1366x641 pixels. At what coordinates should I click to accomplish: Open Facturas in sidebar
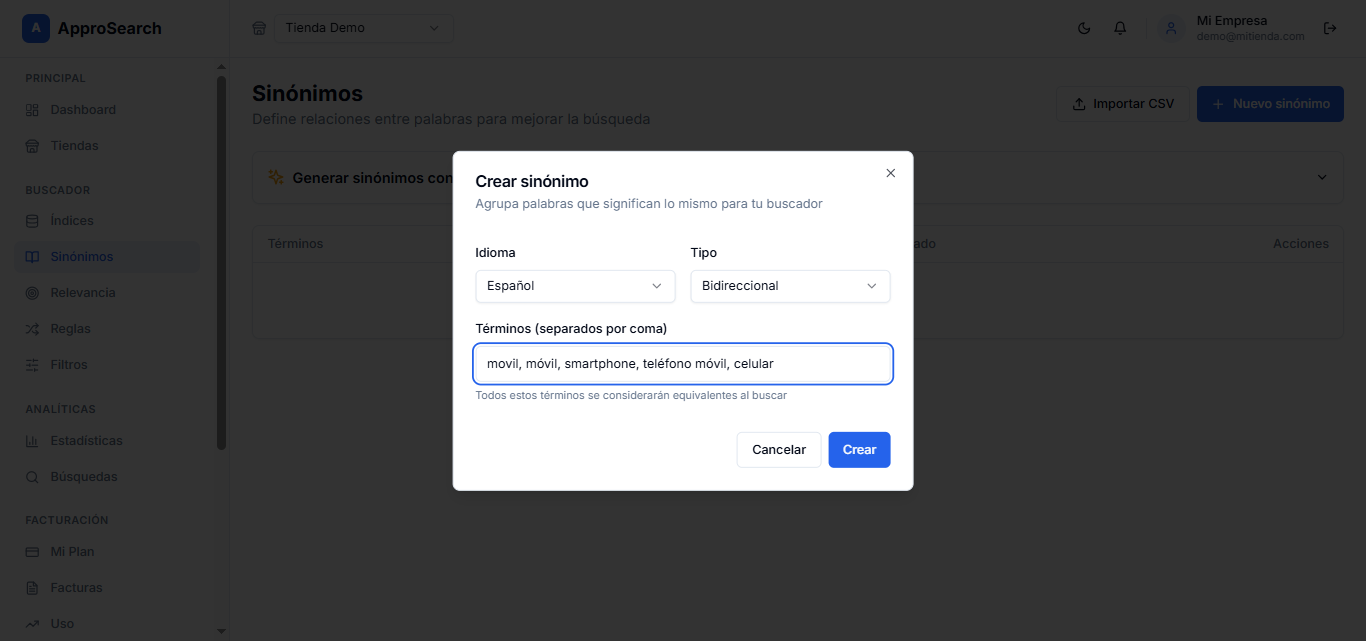coord(107,588)
